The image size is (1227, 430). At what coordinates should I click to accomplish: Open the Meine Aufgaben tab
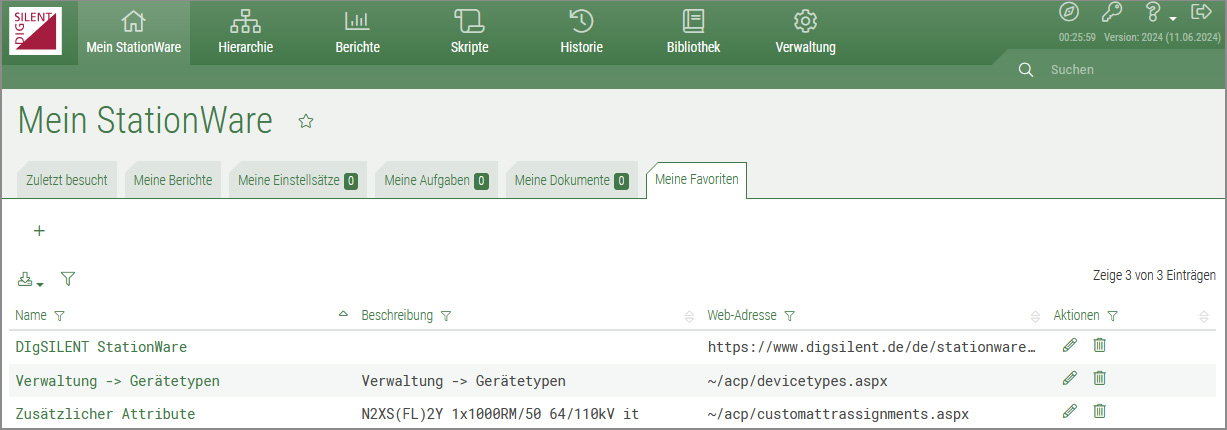click(435, 181)
